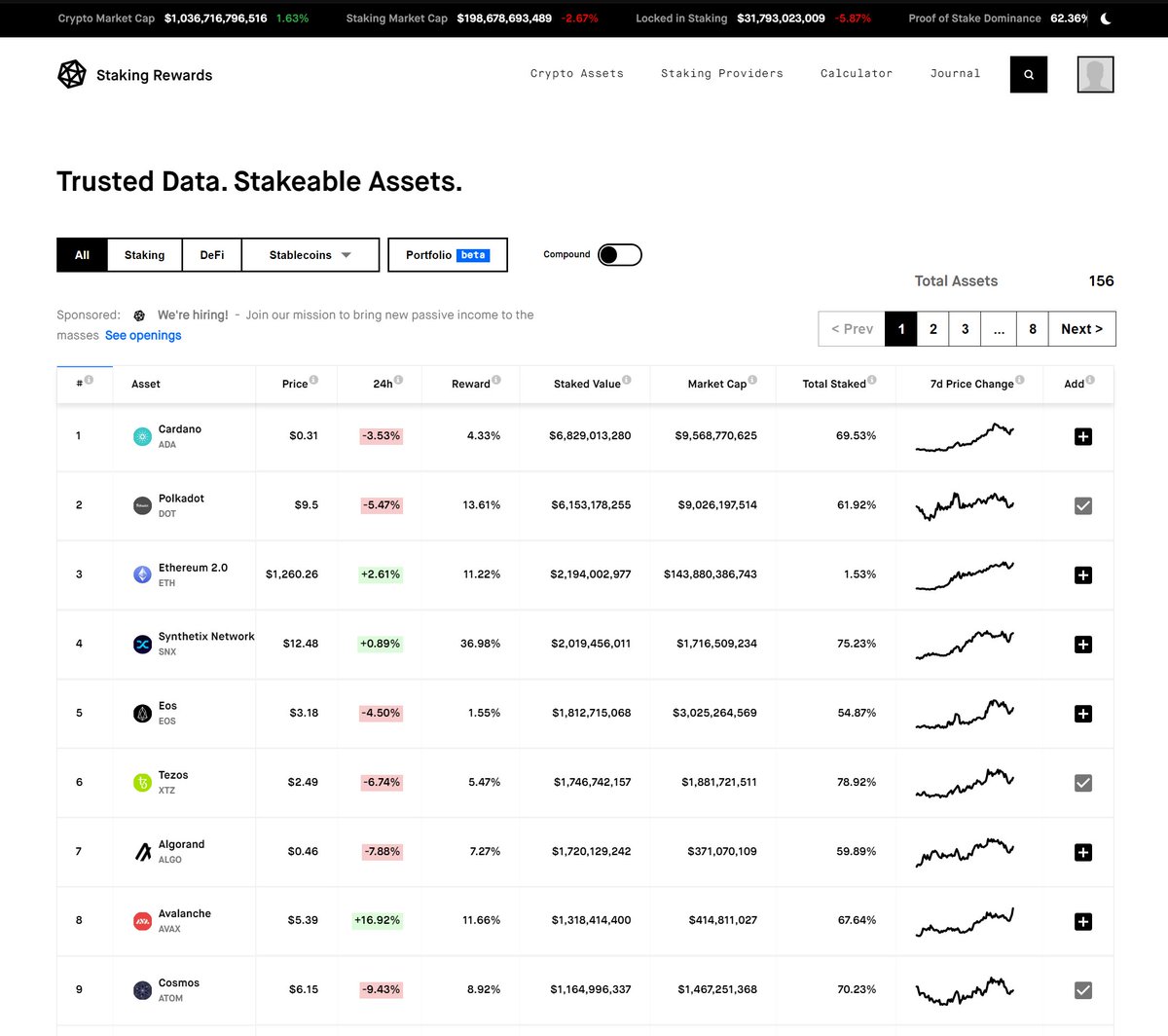The image size is (1168, 1036).
Task: Open Staking Providers menu
Action: tap(722, 73)
